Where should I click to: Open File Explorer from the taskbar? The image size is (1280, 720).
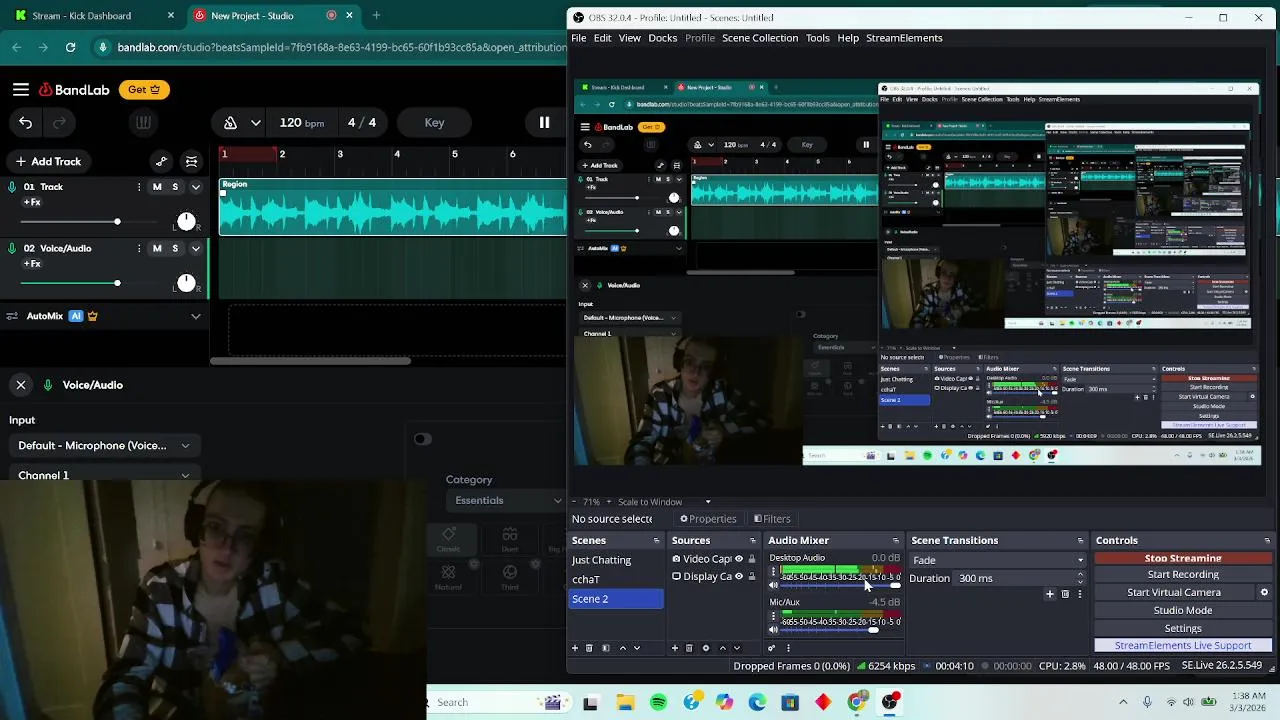pos(625,703)
